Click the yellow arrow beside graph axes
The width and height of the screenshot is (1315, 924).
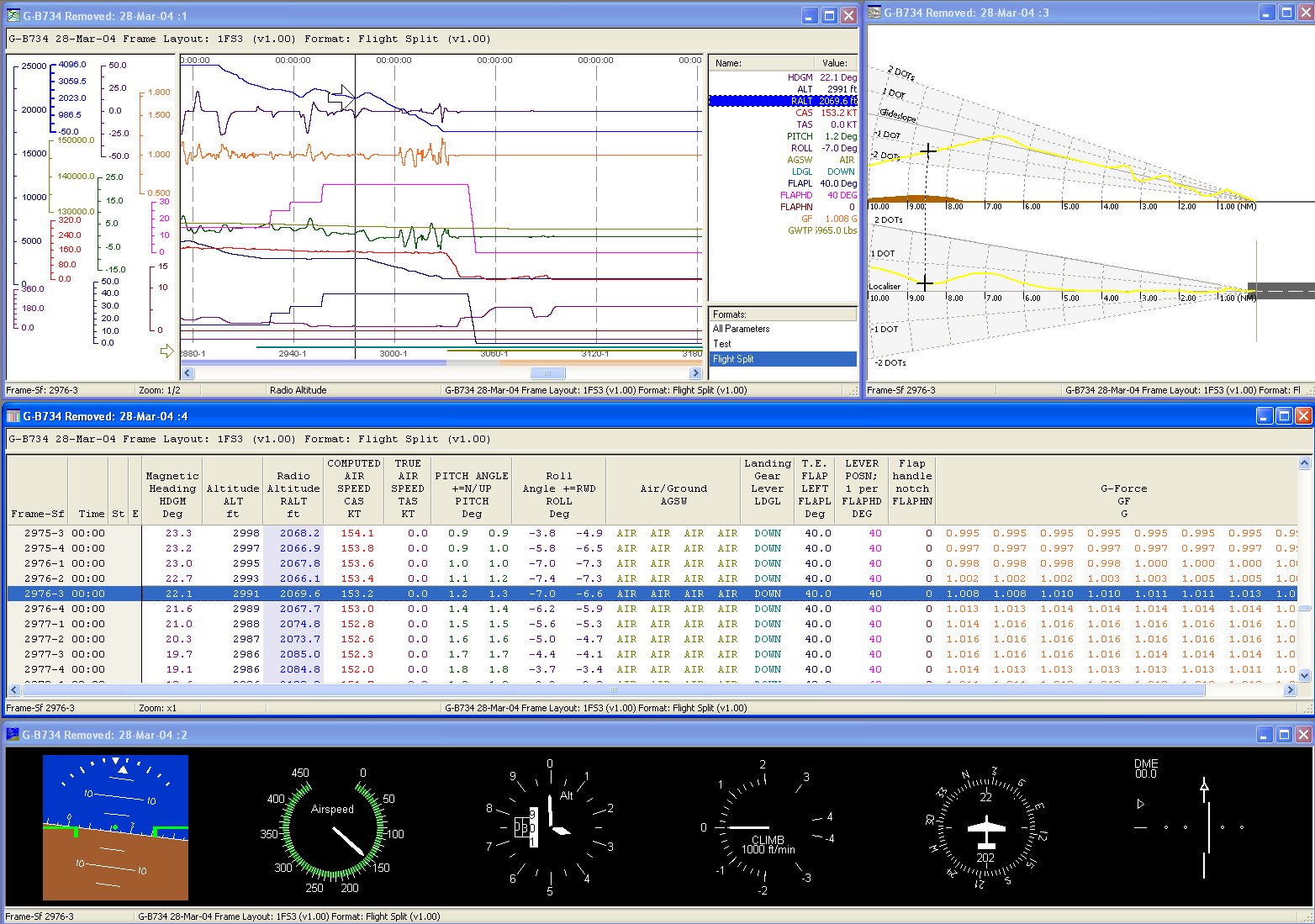point(166,351)
